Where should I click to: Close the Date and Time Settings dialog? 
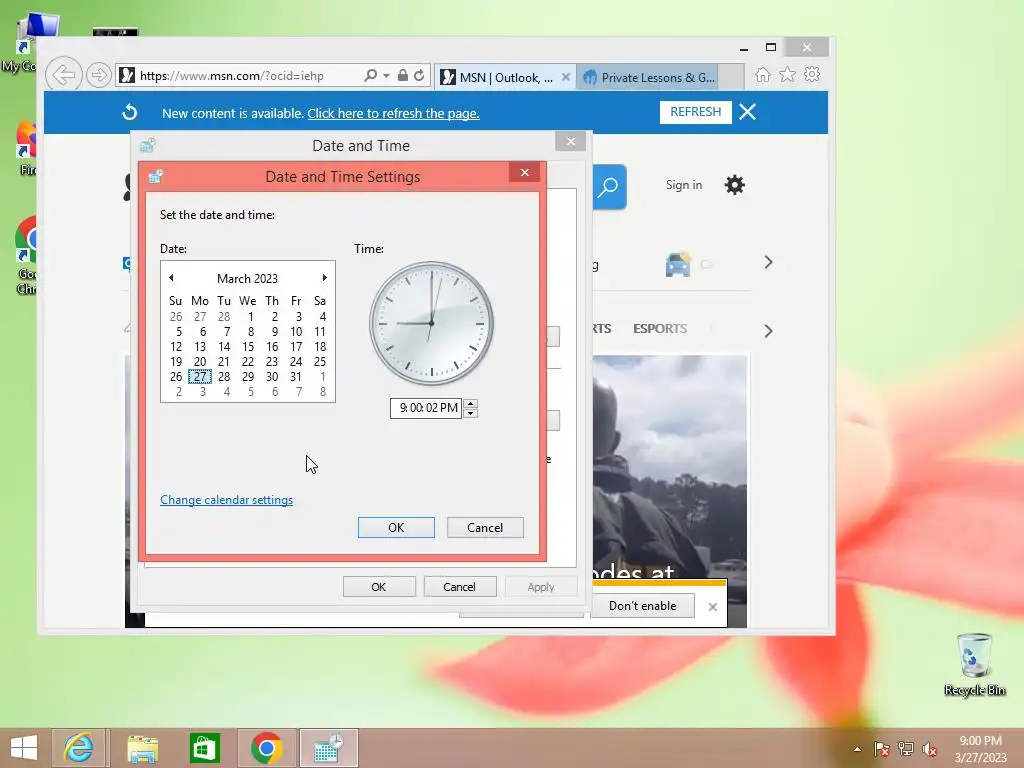tap(524, 173)
